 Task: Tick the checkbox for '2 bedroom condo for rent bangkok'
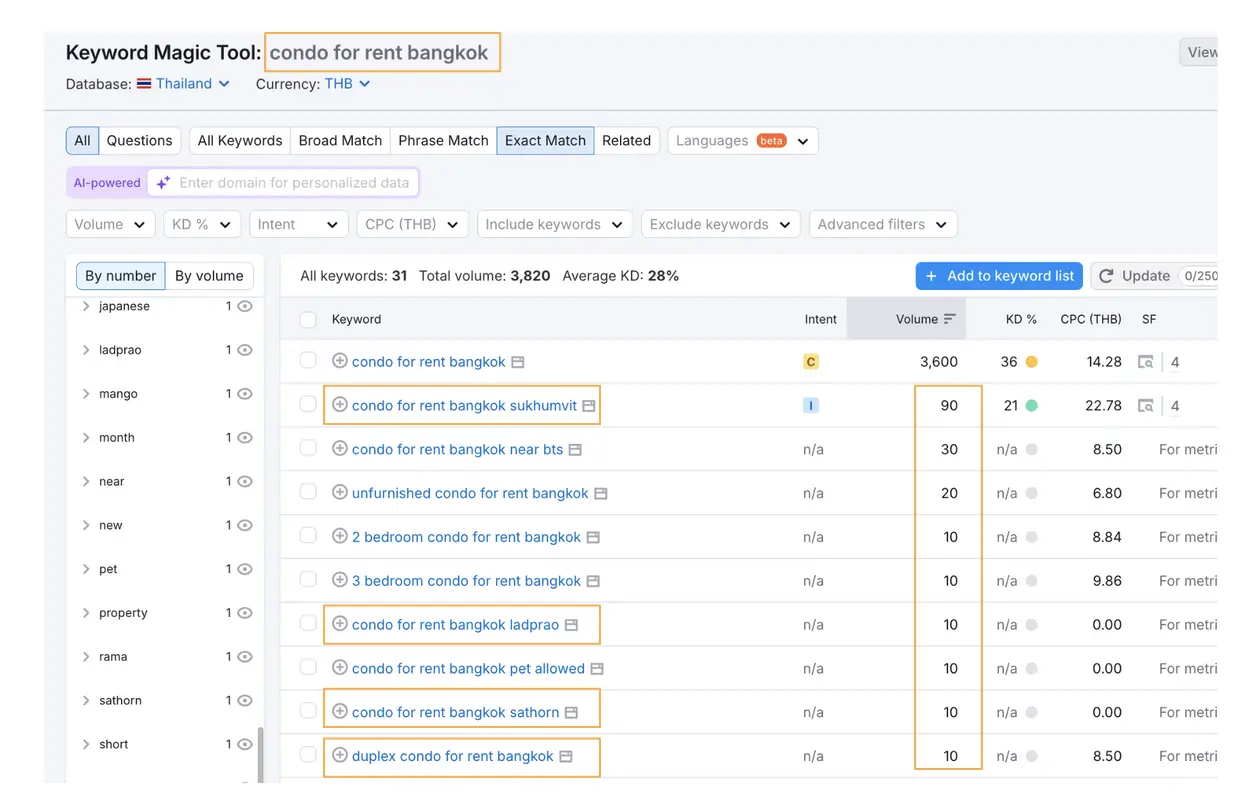(x=308, y=535)
